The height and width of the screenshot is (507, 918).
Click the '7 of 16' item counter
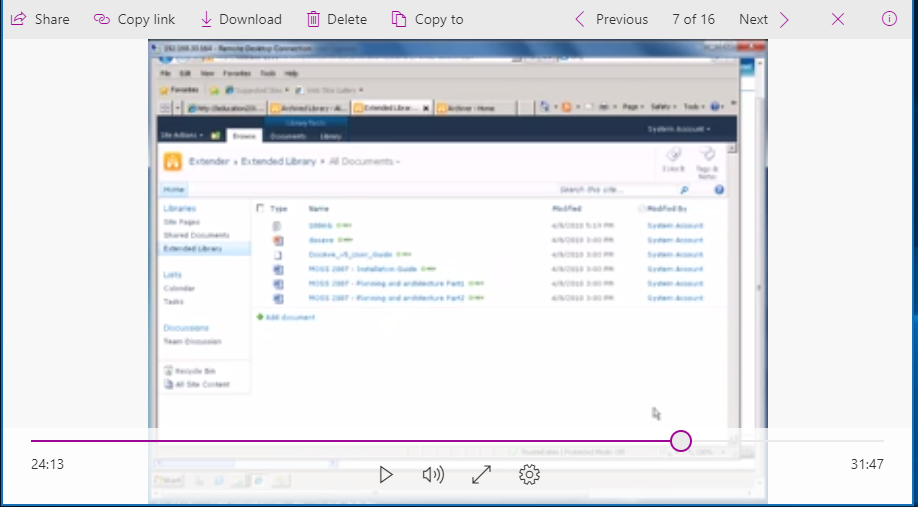point(693,19)
